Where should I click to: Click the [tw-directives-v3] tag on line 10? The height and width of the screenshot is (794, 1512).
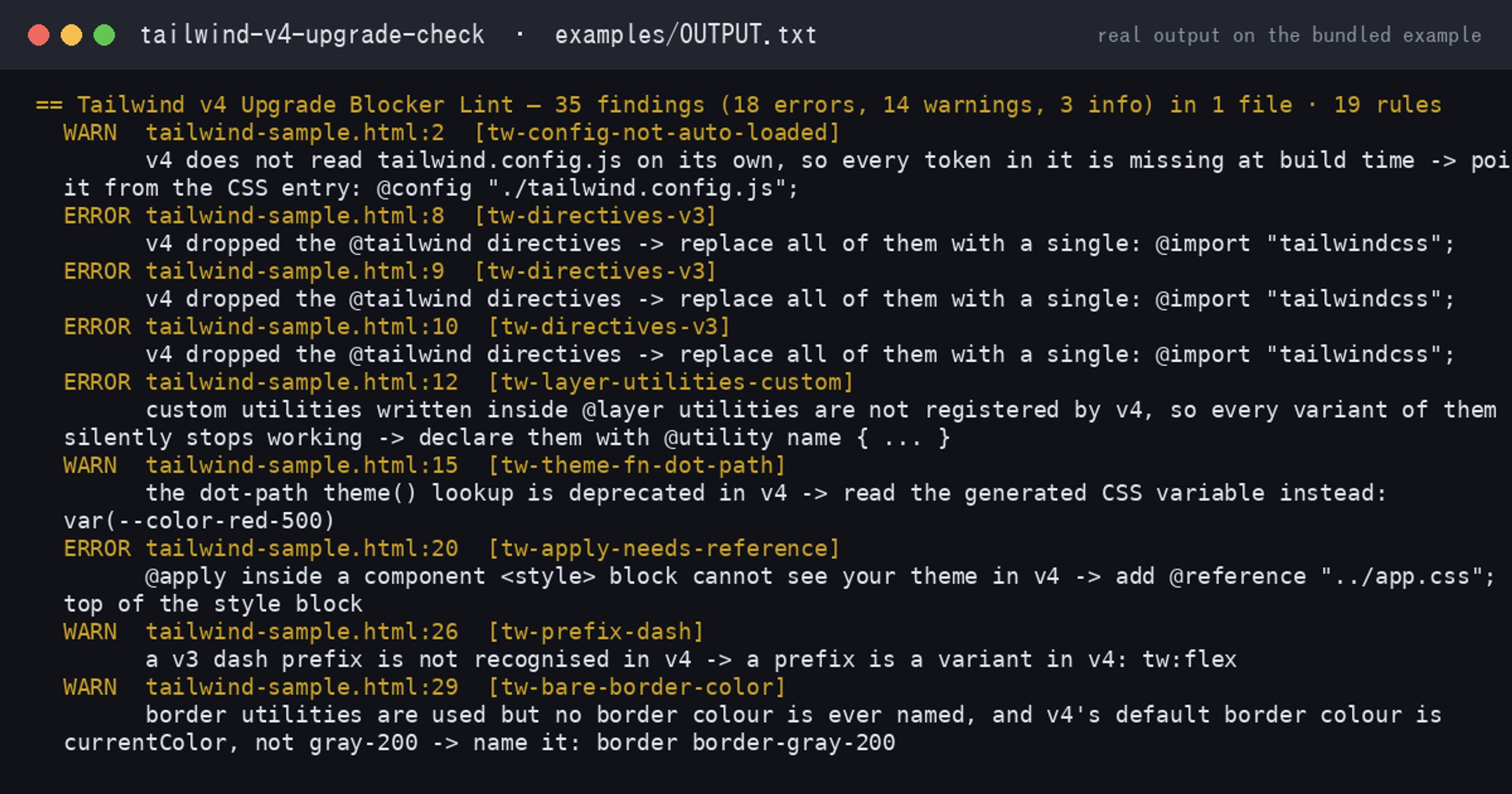tap(609, 327)
